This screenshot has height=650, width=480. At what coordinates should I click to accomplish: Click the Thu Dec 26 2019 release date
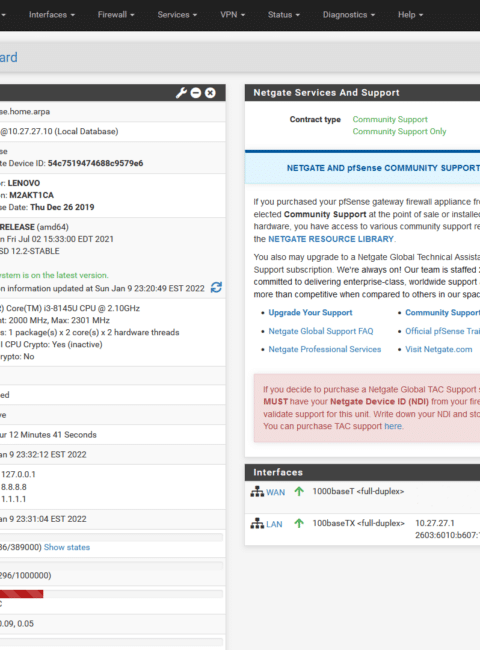62,207
